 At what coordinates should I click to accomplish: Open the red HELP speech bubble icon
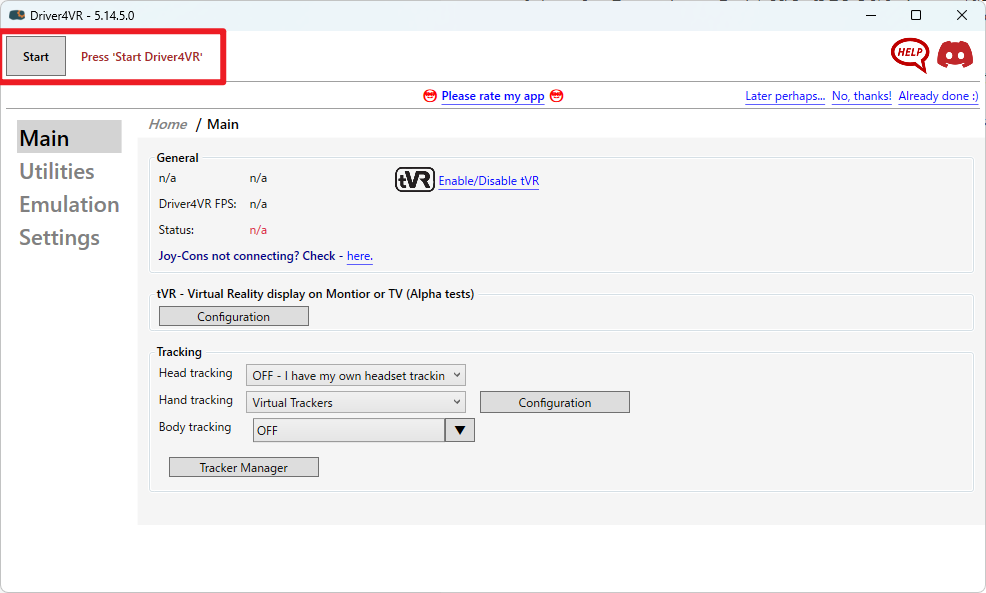[x=909, y=55]
